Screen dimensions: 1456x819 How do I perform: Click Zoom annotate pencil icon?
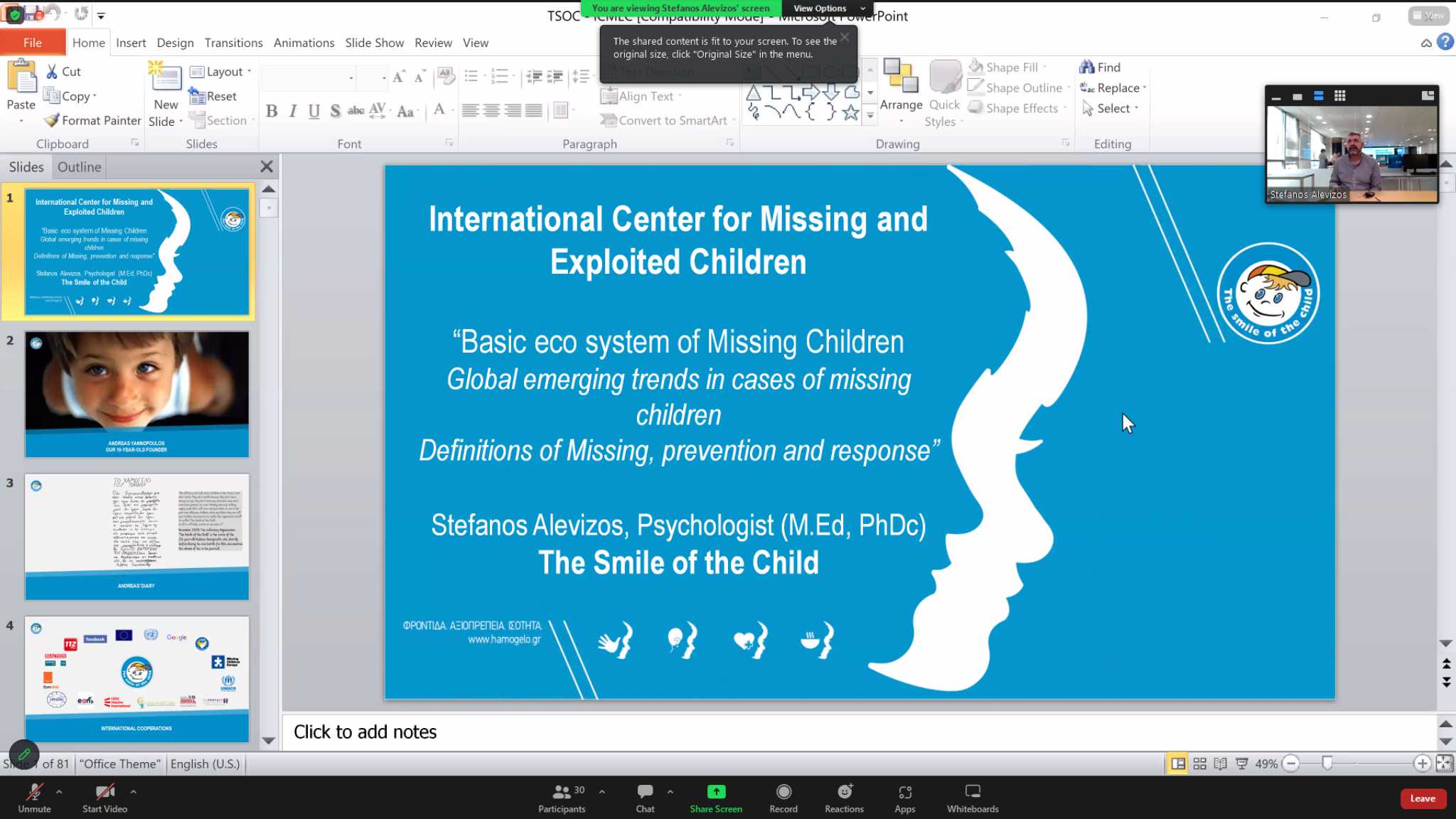pos(24,754)
